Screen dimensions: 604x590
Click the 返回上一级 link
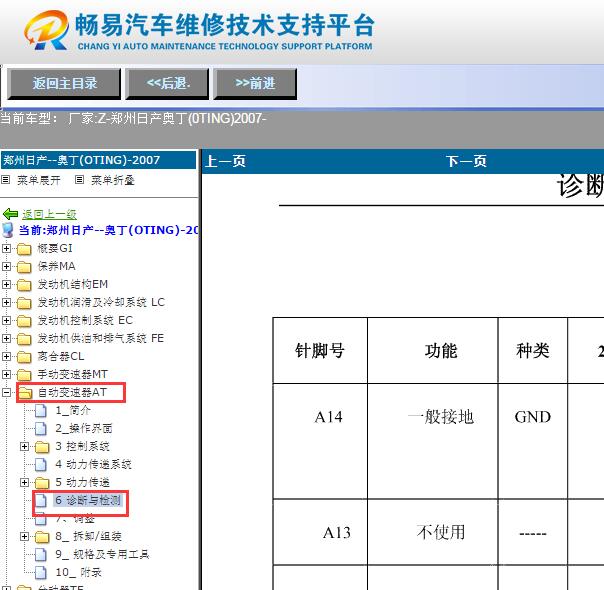click(x=49, y=214)
